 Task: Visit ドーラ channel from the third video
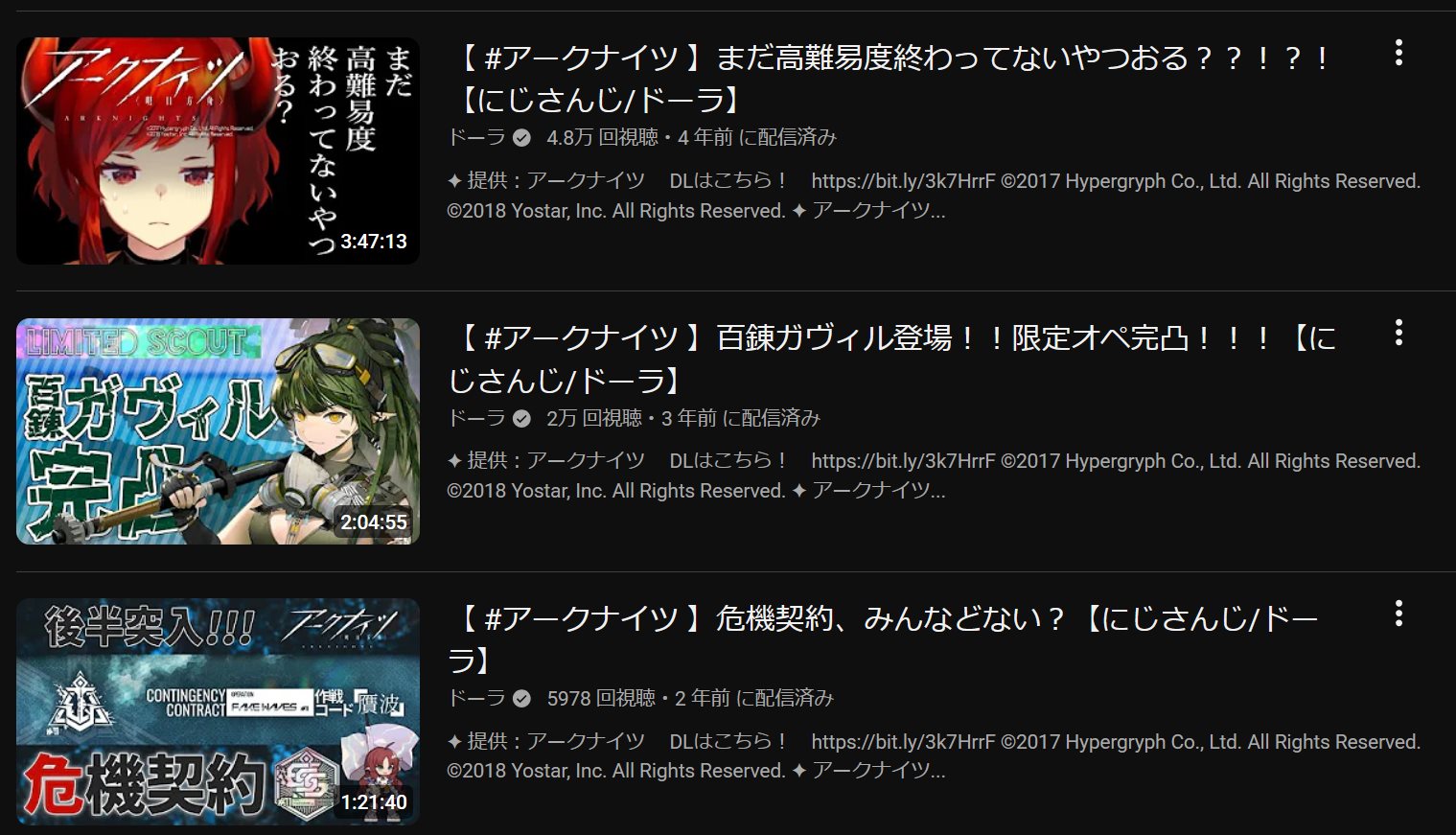pos(476,699)
